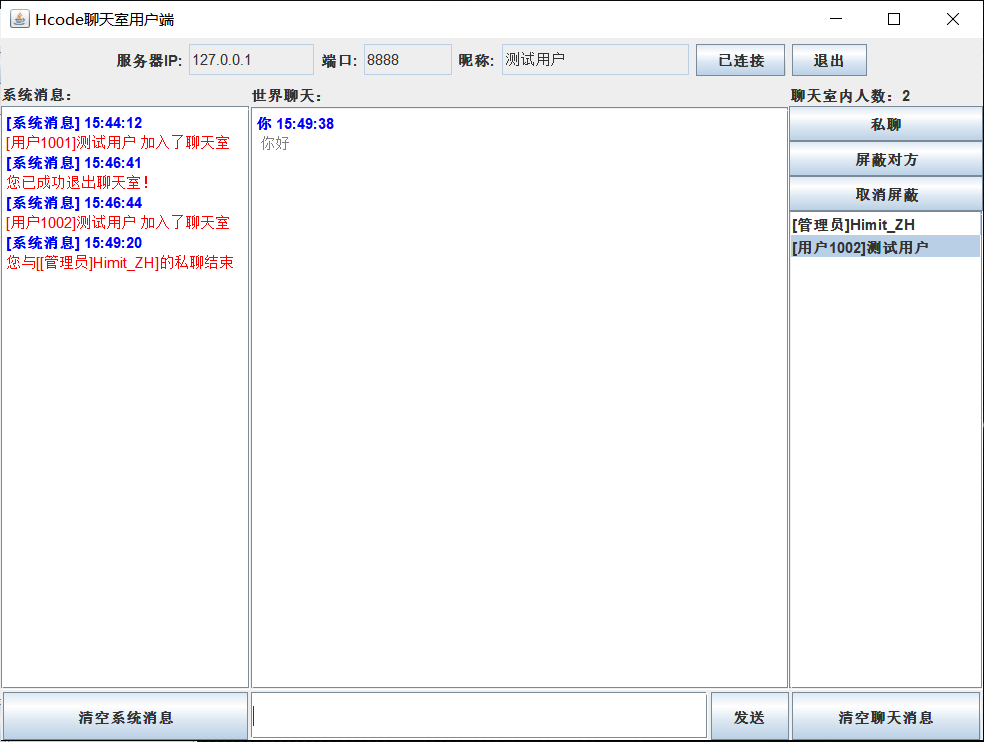The image size is (984, 742).
Task: Click 屏蔽对方 to block the selected user
Action: (884, 160)
